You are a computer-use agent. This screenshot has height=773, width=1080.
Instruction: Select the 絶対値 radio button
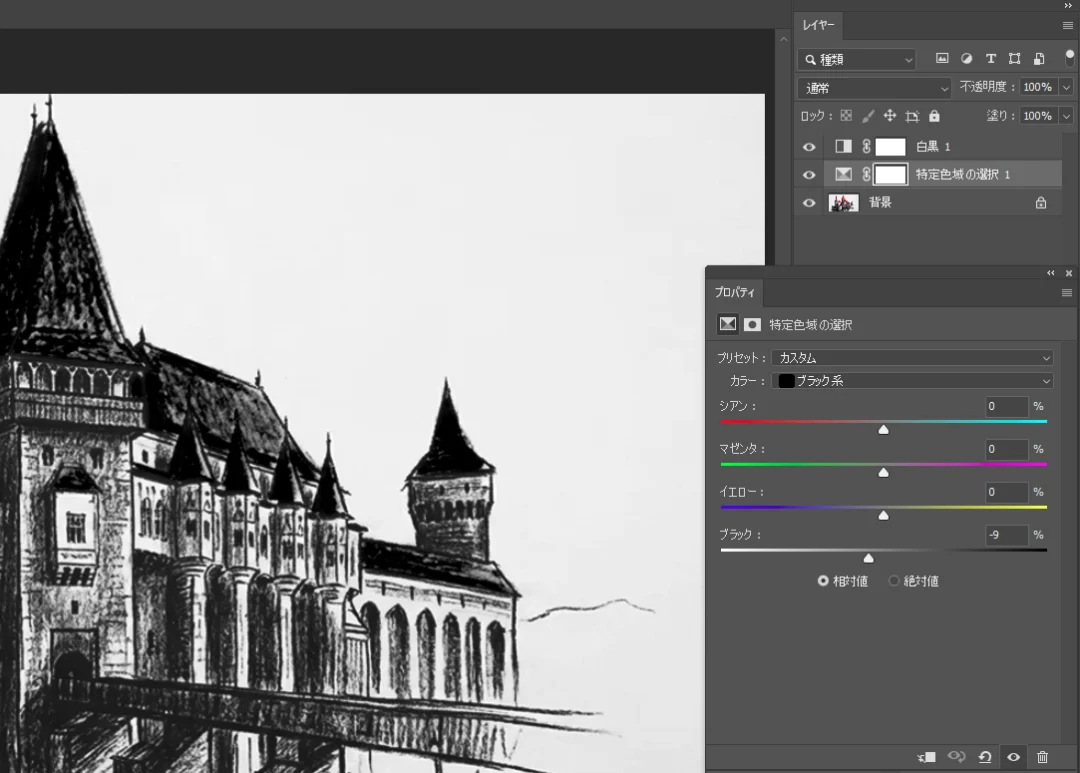[894, 581]
